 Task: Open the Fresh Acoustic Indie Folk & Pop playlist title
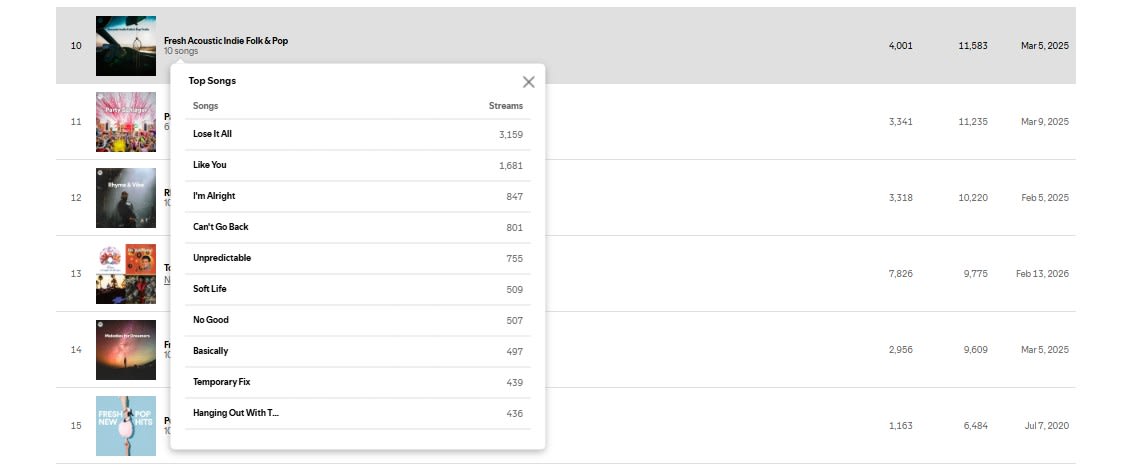[226, 41]
